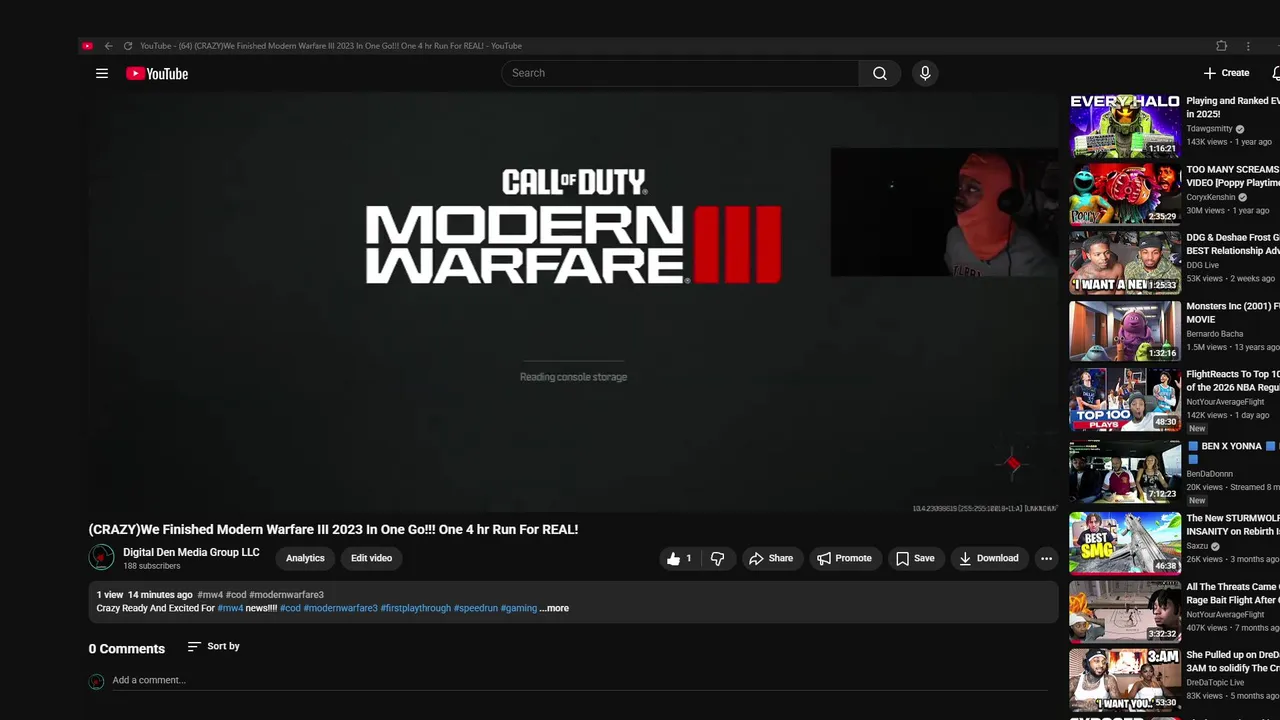
Task: Reload the page with refresh icon
Action: click(127, 46)
